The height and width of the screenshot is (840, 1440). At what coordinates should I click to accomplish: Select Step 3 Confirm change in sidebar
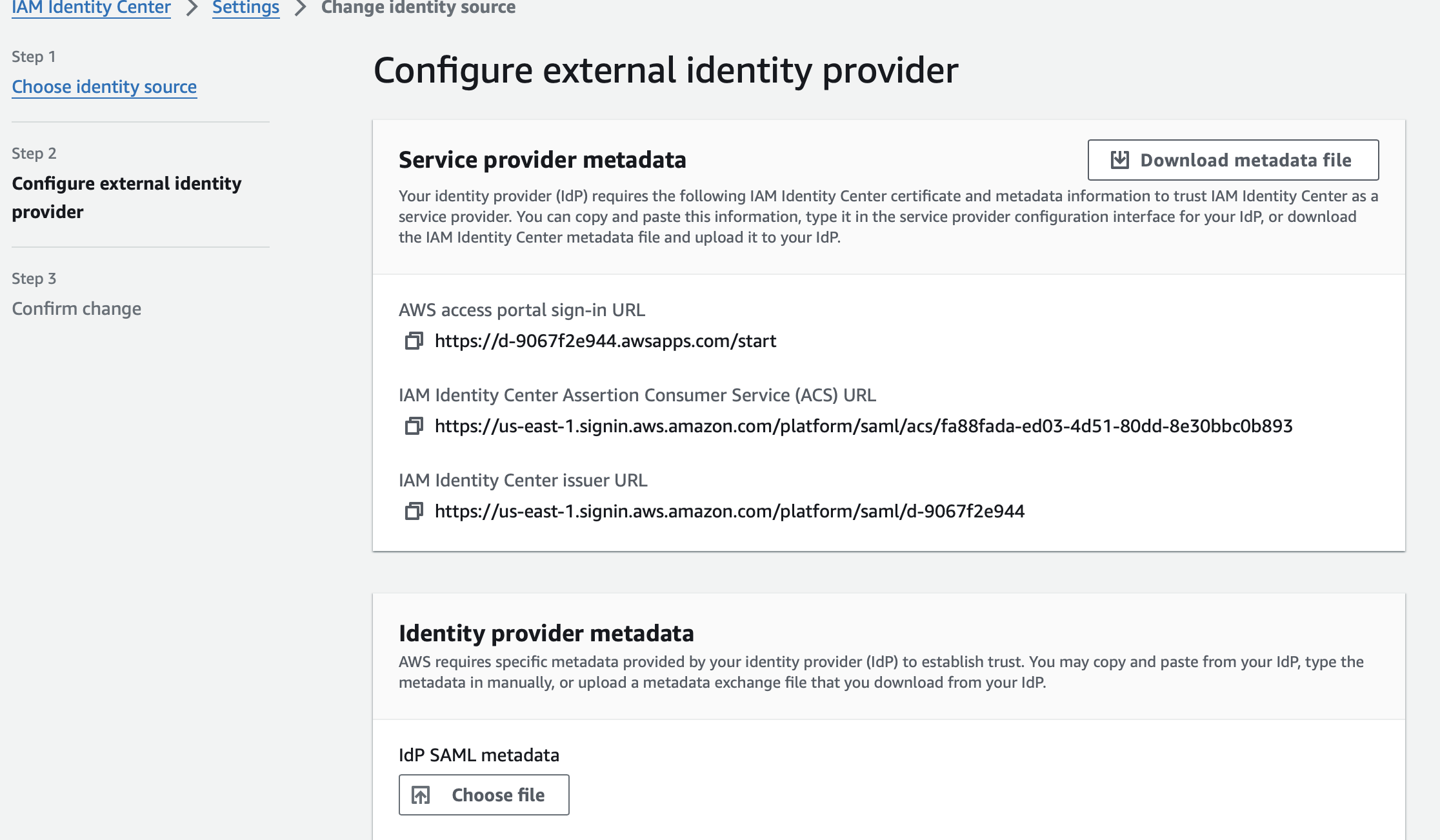76,308
